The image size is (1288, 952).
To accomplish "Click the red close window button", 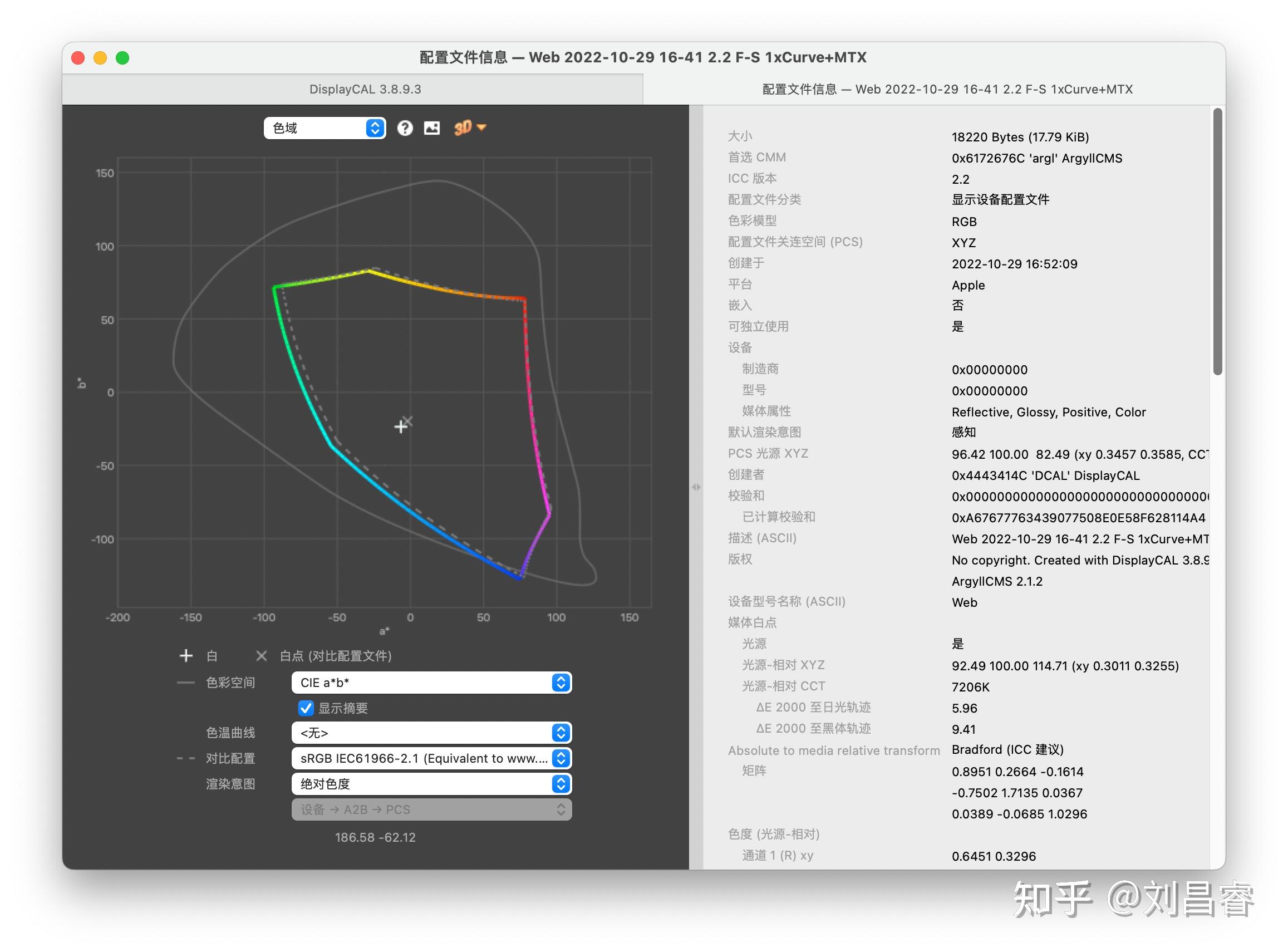I will click(x=78, y=58).
